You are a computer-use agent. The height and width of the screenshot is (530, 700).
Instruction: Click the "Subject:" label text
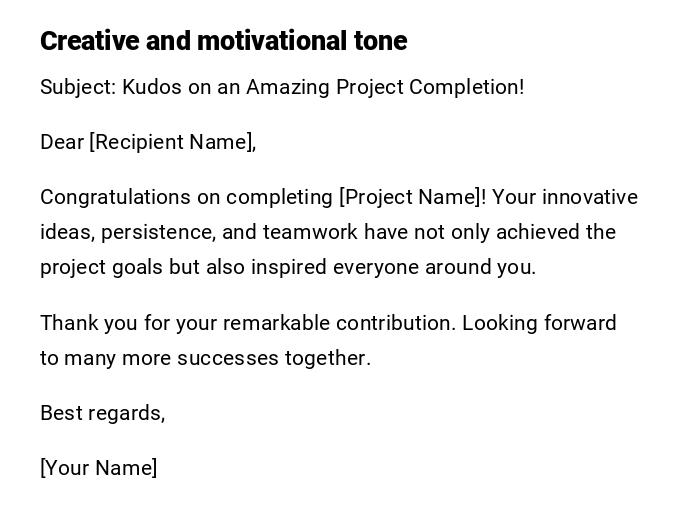77,87
